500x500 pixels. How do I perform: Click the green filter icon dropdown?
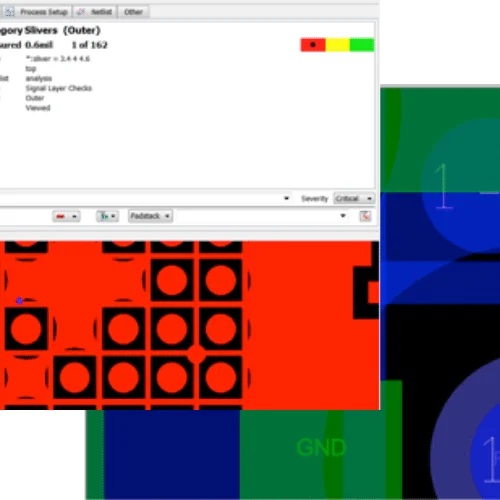pyautogui.click(x=107, y=216)
